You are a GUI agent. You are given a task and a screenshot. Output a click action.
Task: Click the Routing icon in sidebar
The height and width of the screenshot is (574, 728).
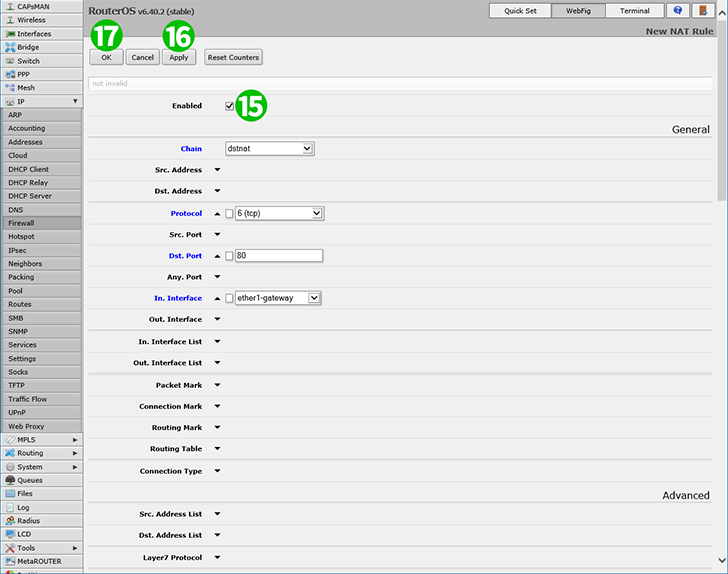10,453
